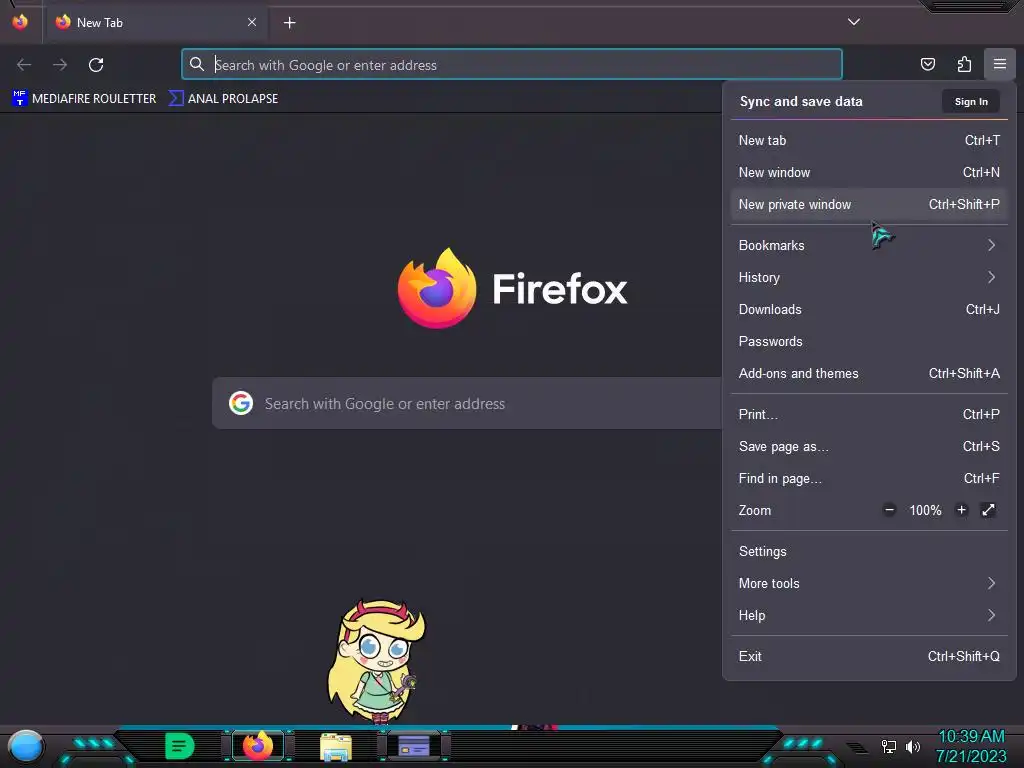Viewport: 1024px width, 768px height.
Task: Reset zoom by clicking 100%
Action: (925, 511)
